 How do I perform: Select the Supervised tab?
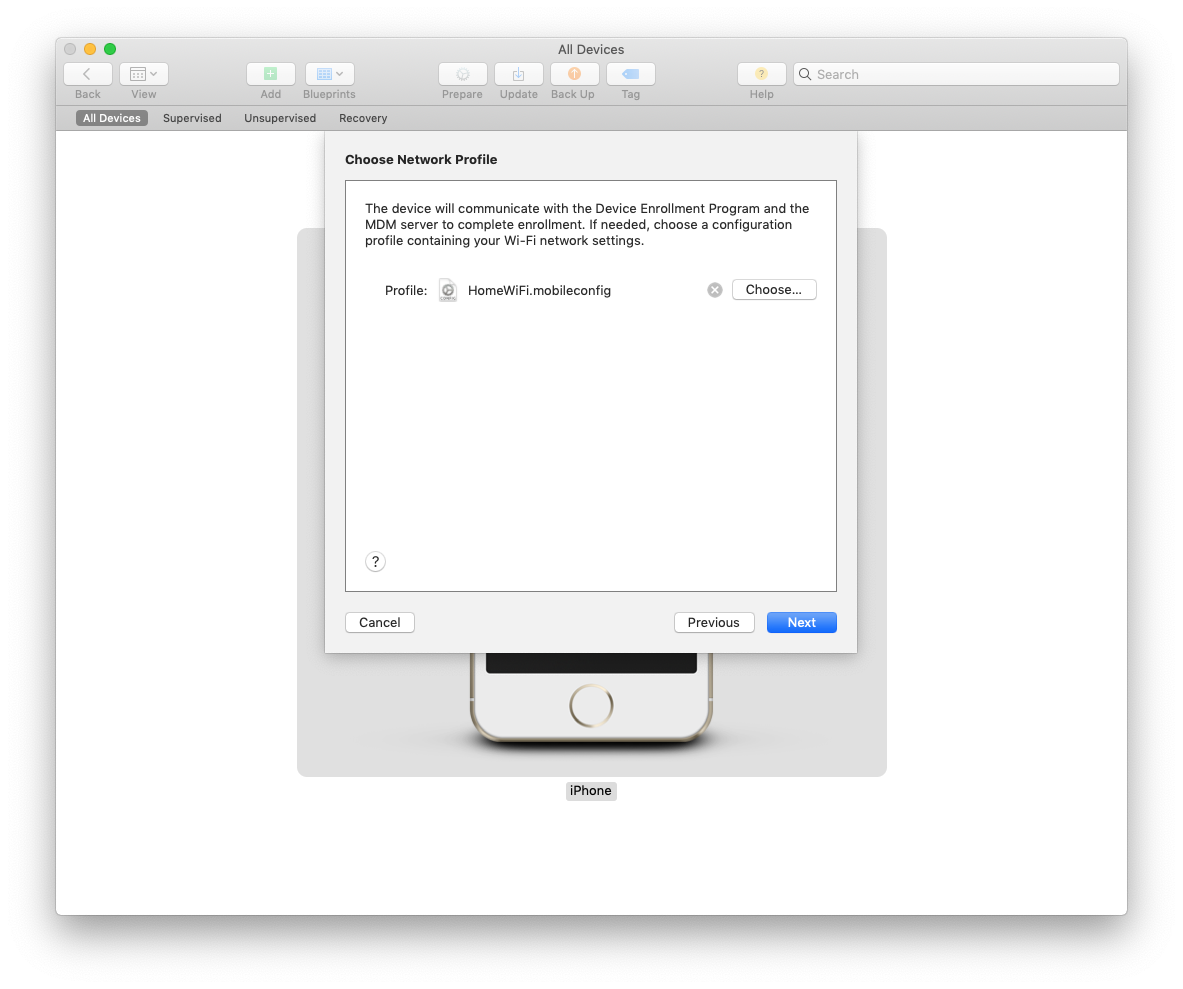click(x=192, y=118)
